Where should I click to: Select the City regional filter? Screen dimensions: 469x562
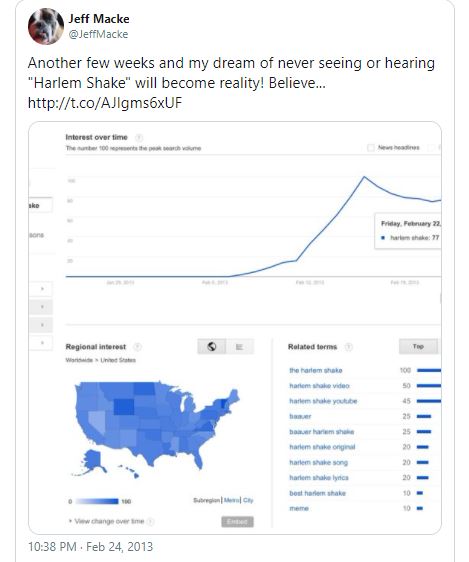point(248,500)
